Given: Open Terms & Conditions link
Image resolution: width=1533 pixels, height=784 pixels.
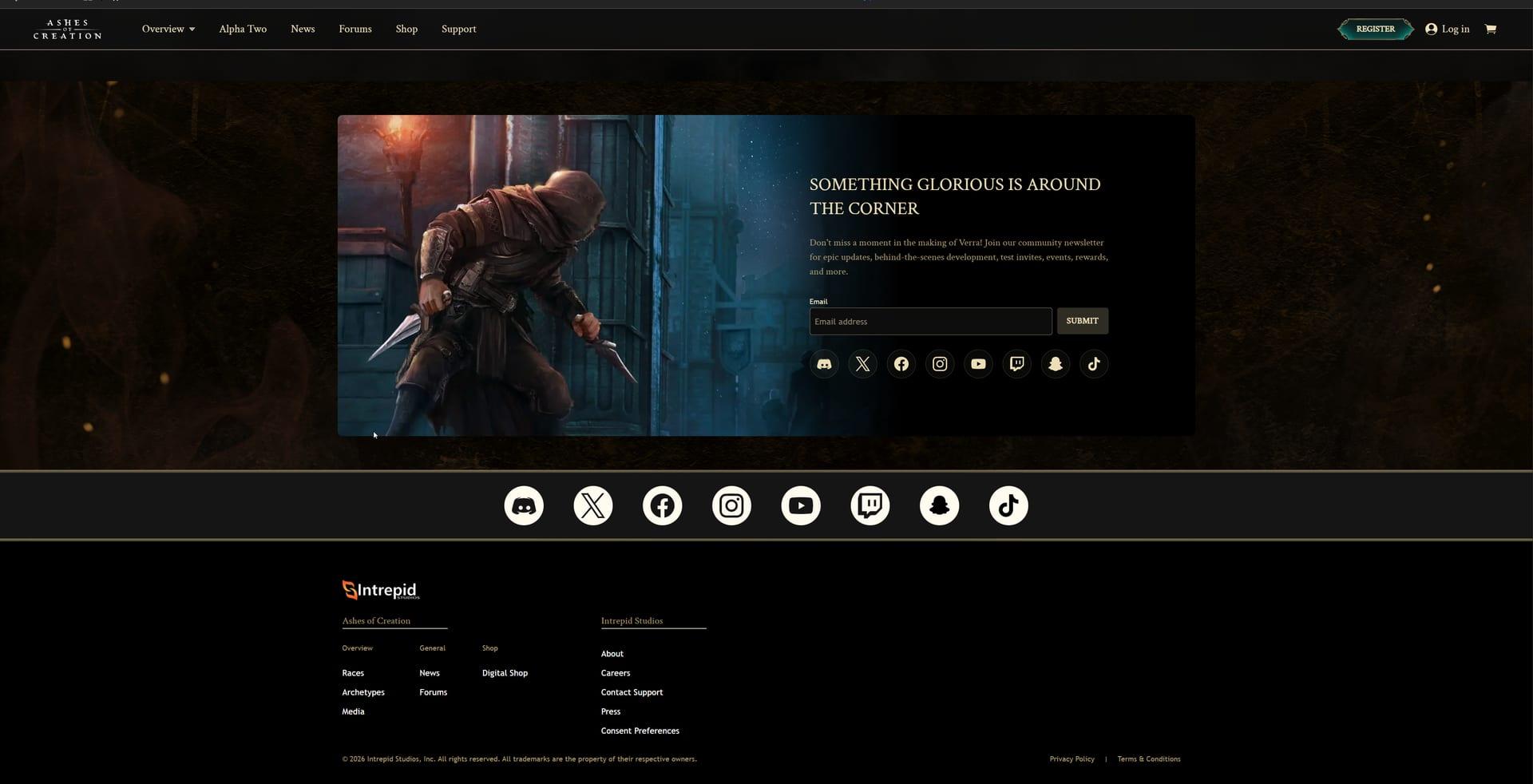Looking at the screenshot, I should click(1149, 759).
